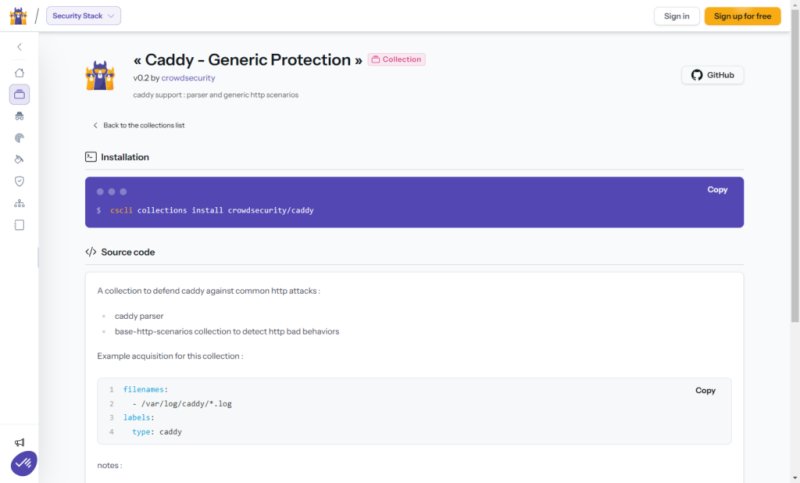Image resolution: width=800 pixels, height=483 pixels.
Task: Open the paint bucket icon in sidebar
Action: (19, 160)
